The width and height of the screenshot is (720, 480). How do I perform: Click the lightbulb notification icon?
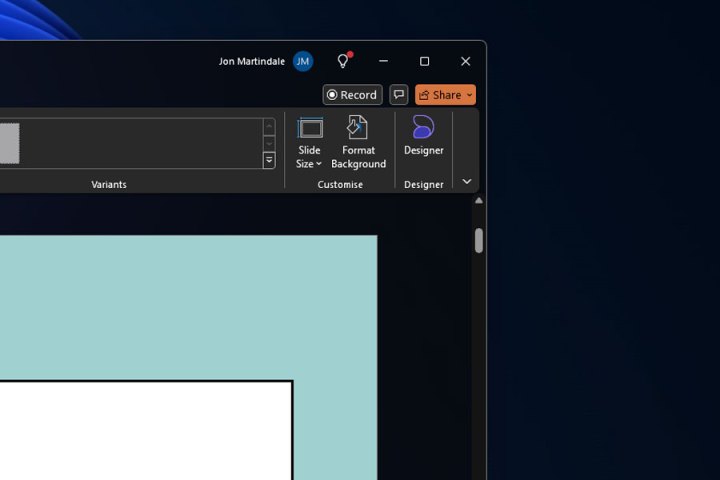(x=343, y=61)
